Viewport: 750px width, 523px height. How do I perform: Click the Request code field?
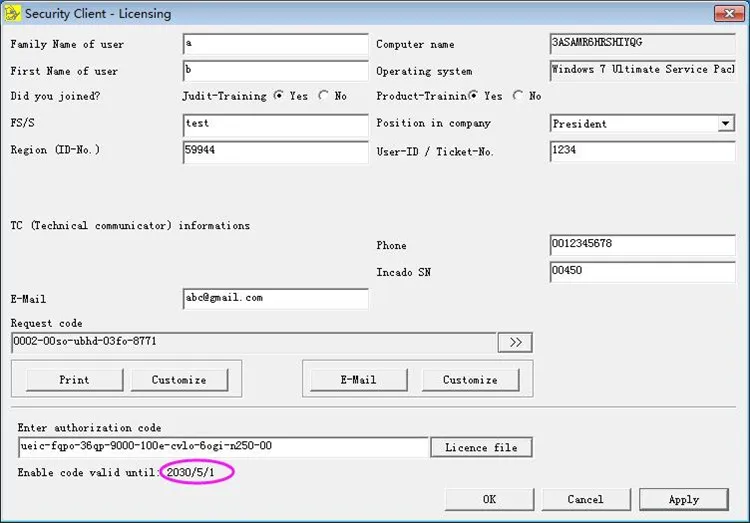pos(254,342)
